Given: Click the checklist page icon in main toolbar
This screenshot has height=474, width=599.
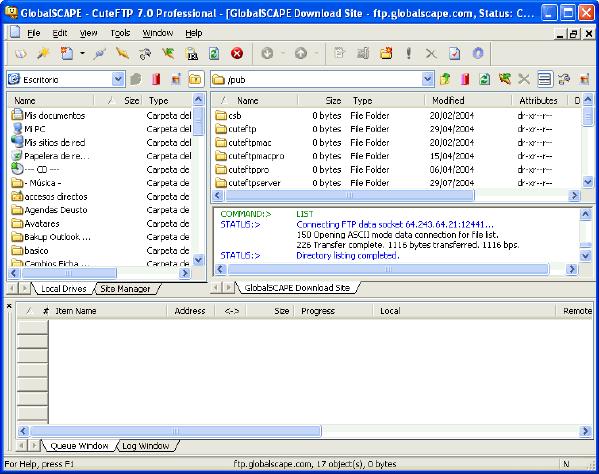Looking at the screenshot, I should tap(455, 54).
